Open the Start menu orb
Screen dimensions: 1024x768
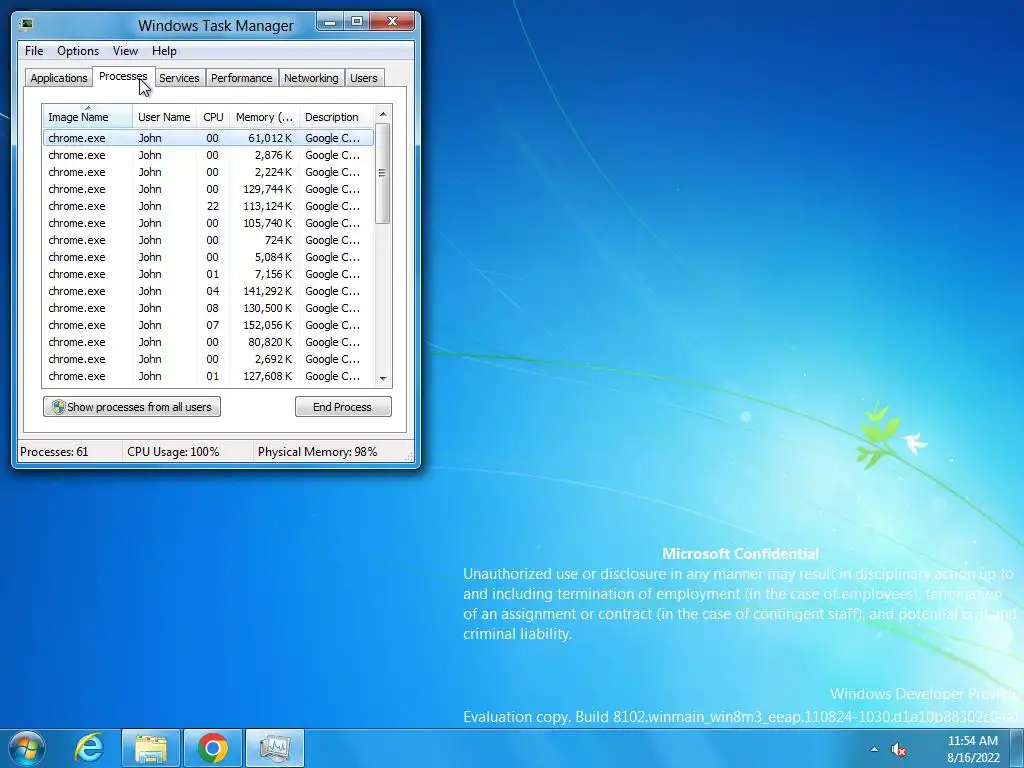26,748
